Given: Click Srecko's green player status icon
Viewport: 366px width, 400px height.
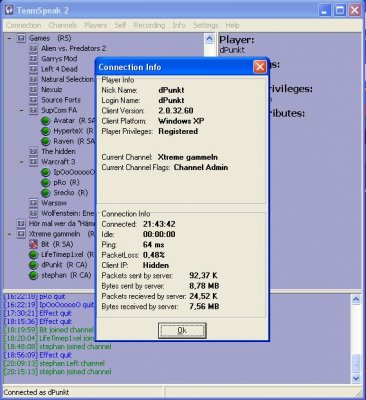Looking at the screenshot, I should tap(46, 193).
